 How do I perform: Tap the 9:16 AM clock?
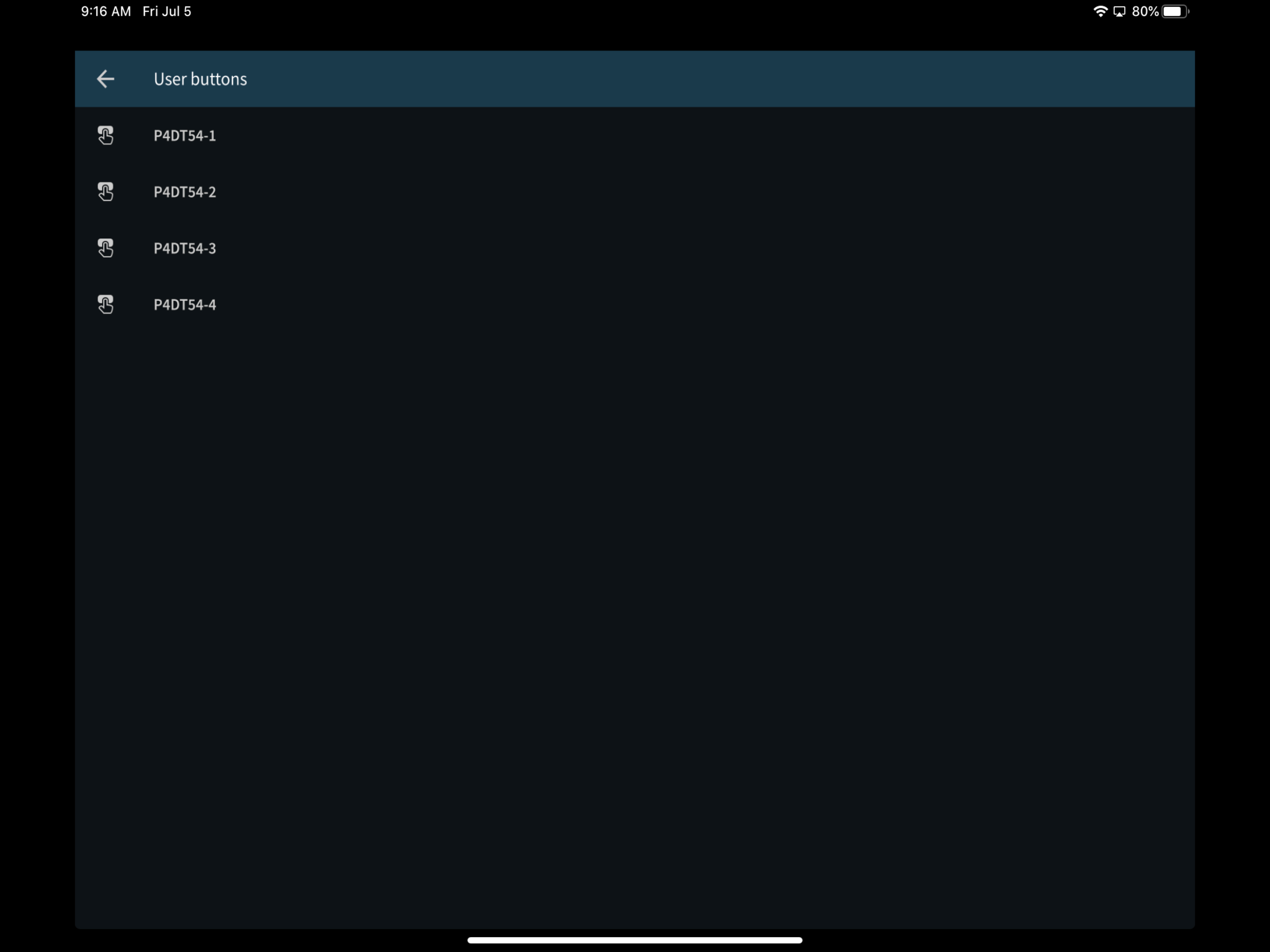point(106,12)
